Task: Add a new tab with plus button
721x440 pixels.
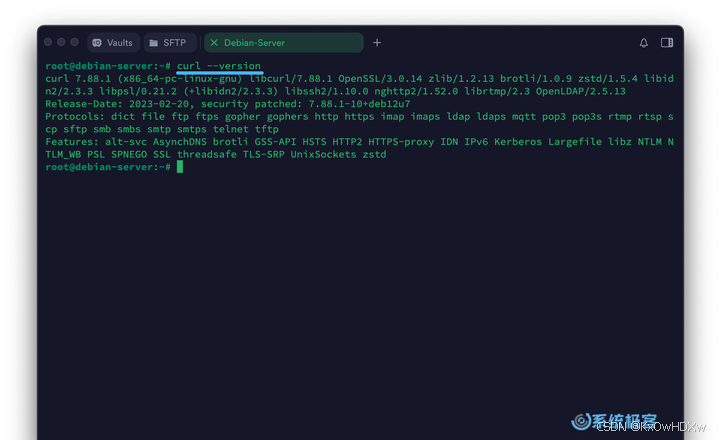Action: point(377,43)
